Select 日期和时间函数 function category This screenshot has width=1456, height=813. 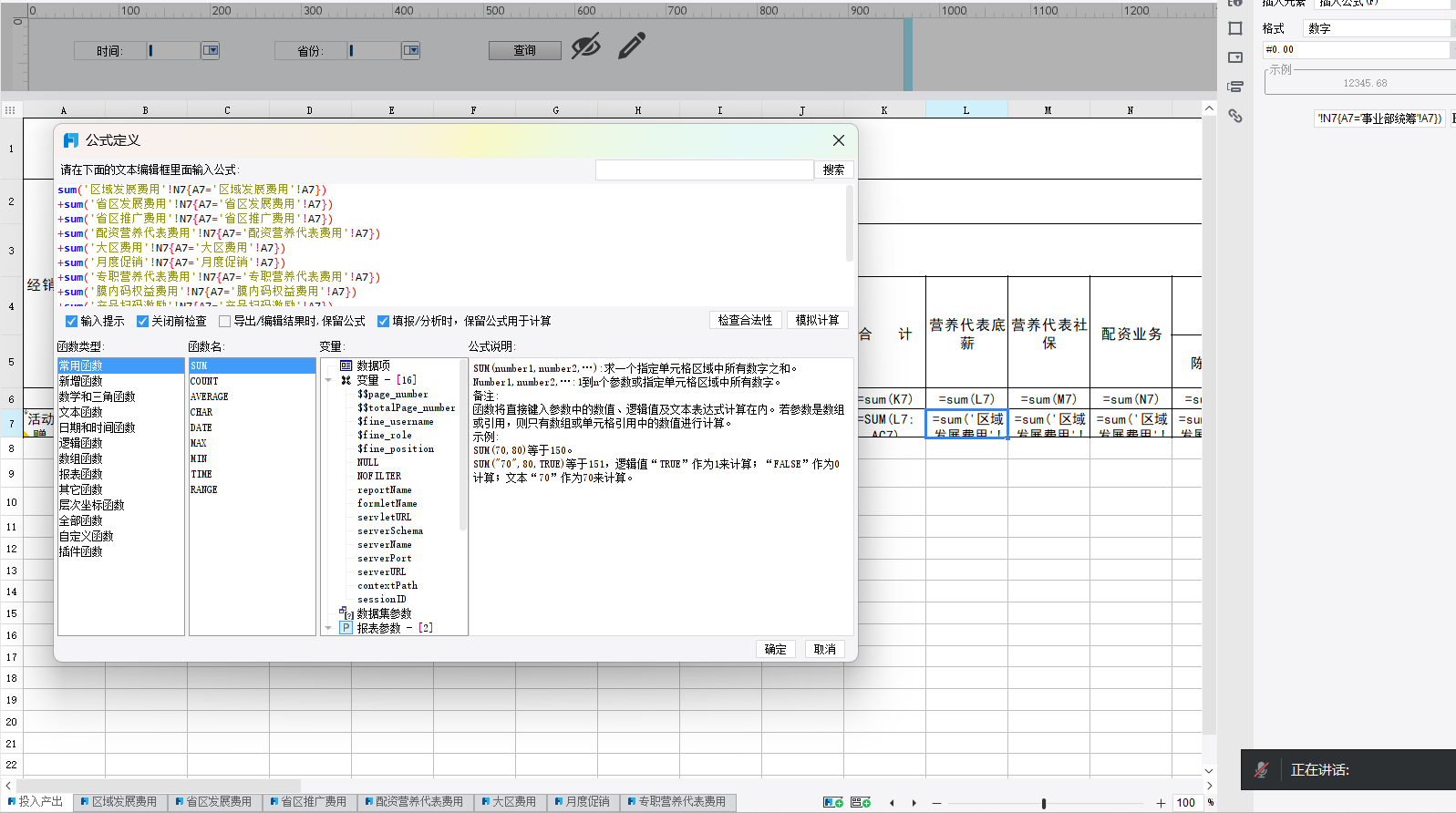(120, 427)
